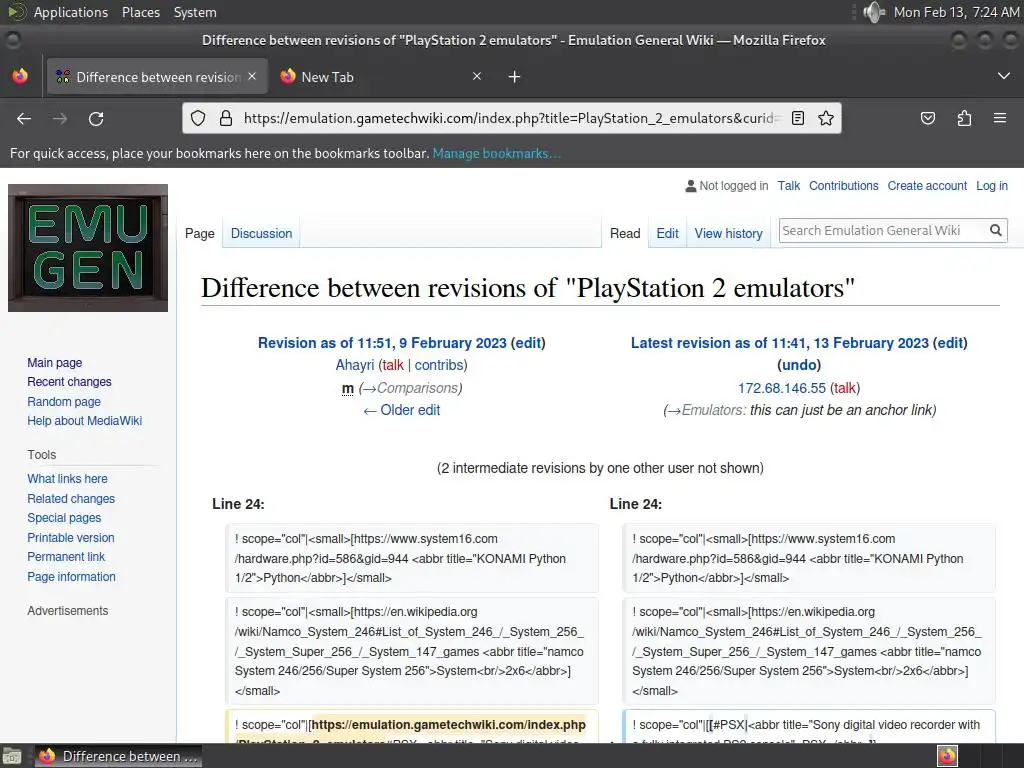Click the undo link for latest revision

[799, 365]
